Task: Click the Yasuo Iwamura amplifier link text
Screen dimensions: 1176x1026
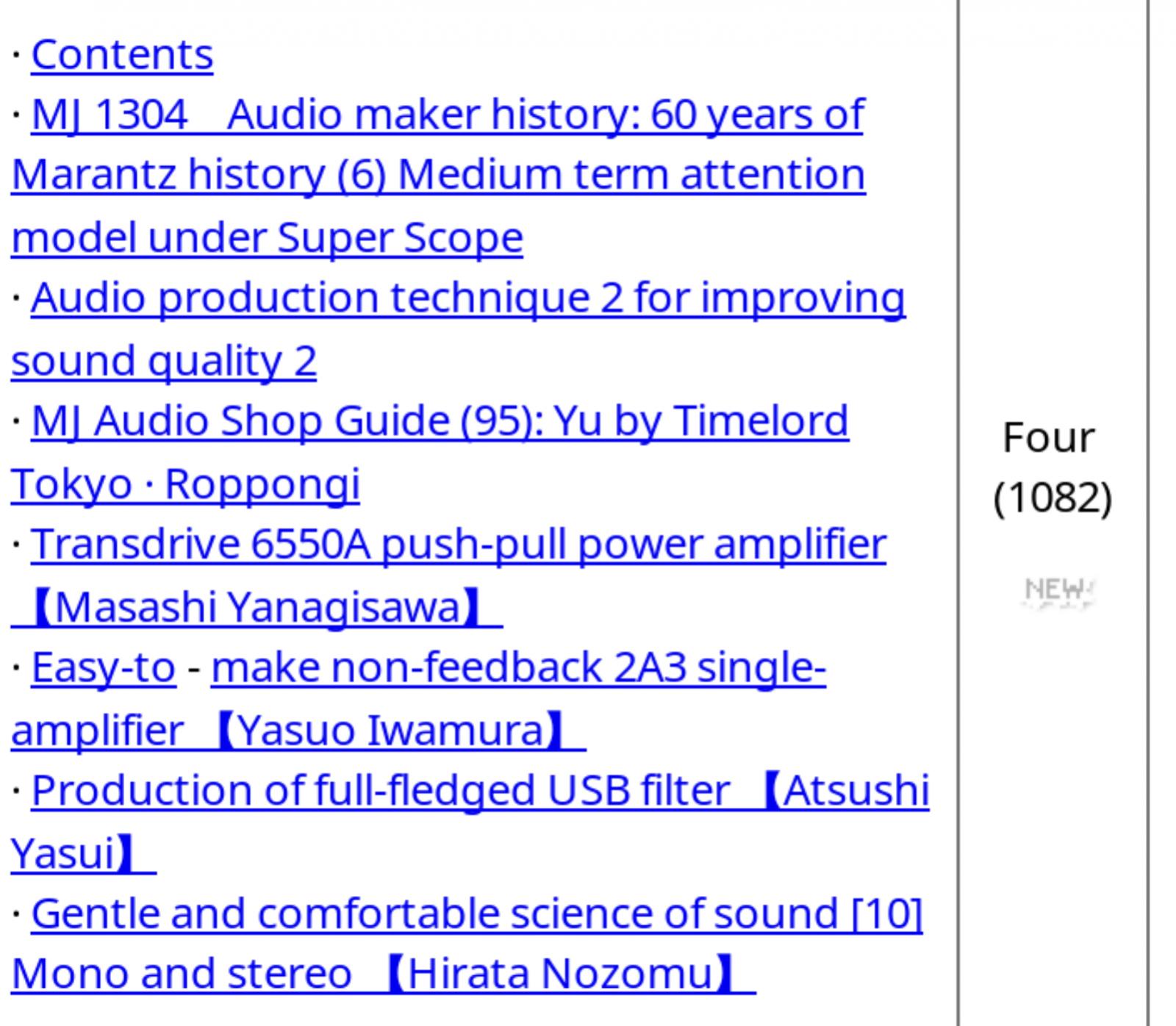Action: 298,730
